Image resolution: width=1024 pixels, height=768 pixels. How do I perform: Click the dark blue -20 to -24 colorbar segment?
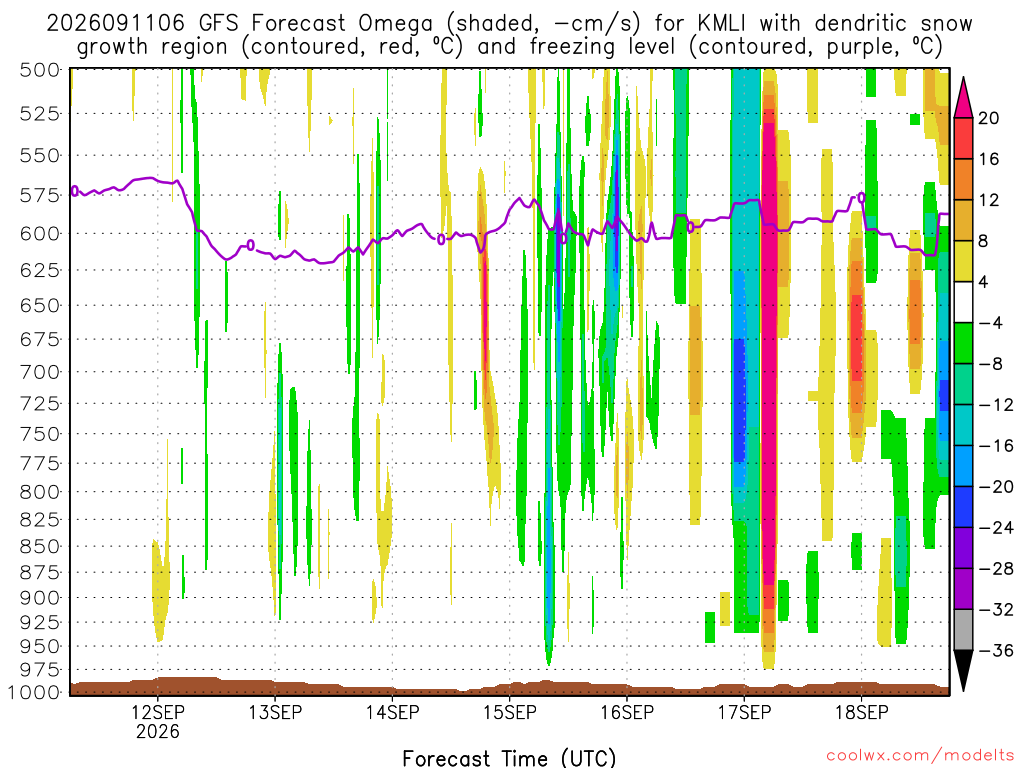(963, 507)
